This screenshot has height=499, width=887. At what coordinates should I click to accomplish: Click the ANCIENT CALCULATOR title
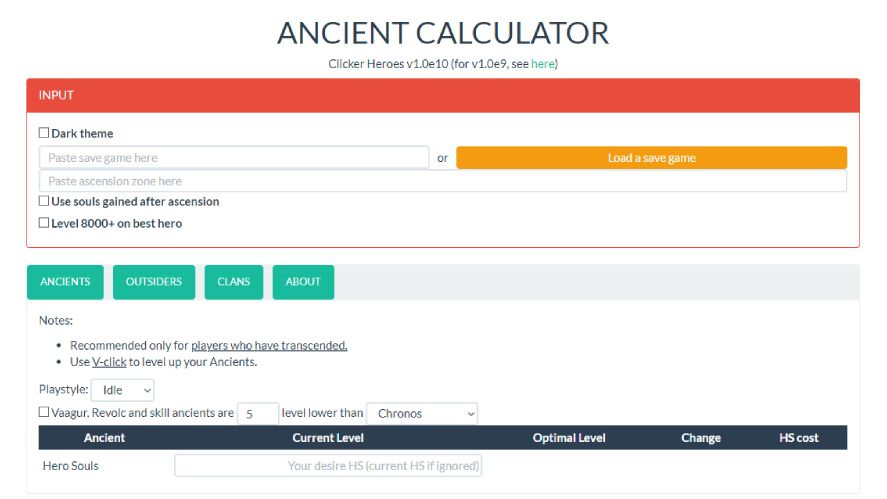click(x=443, y=33)
